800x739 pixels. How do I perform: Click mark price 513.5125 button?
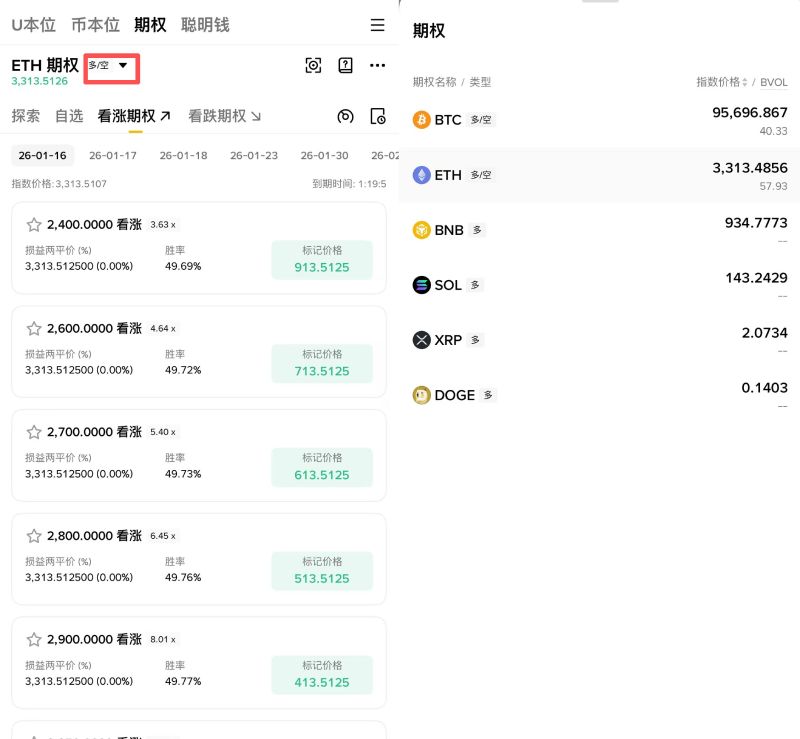(322, 571)
